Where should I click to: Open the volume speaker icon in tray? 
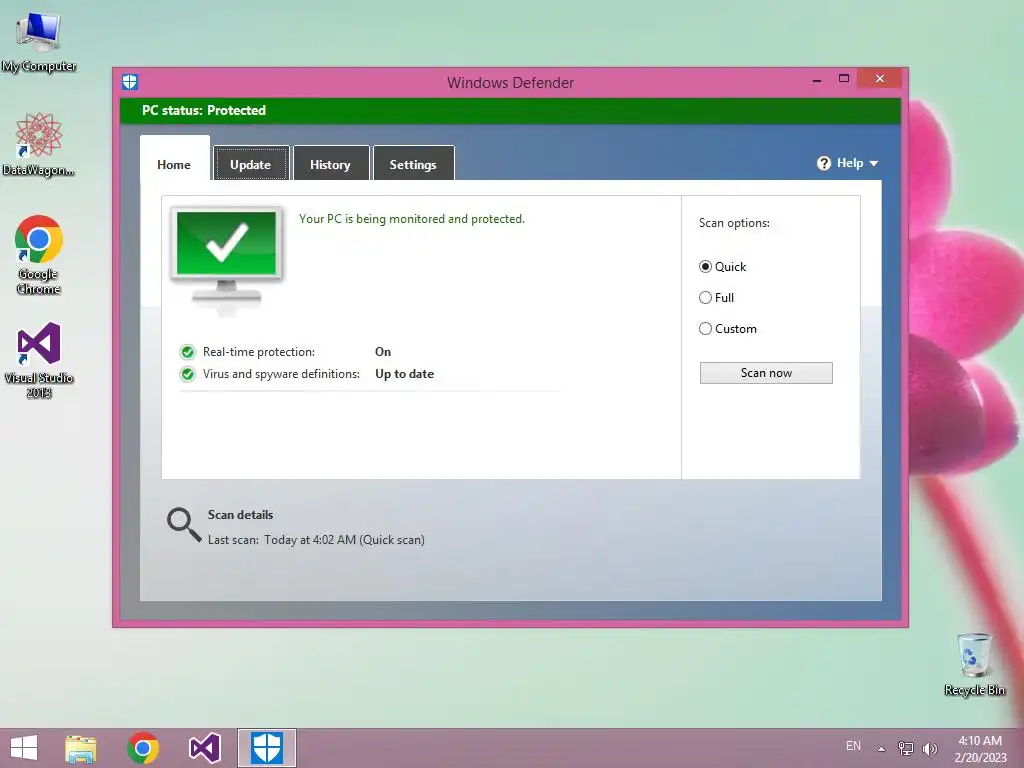click(929, 748)
